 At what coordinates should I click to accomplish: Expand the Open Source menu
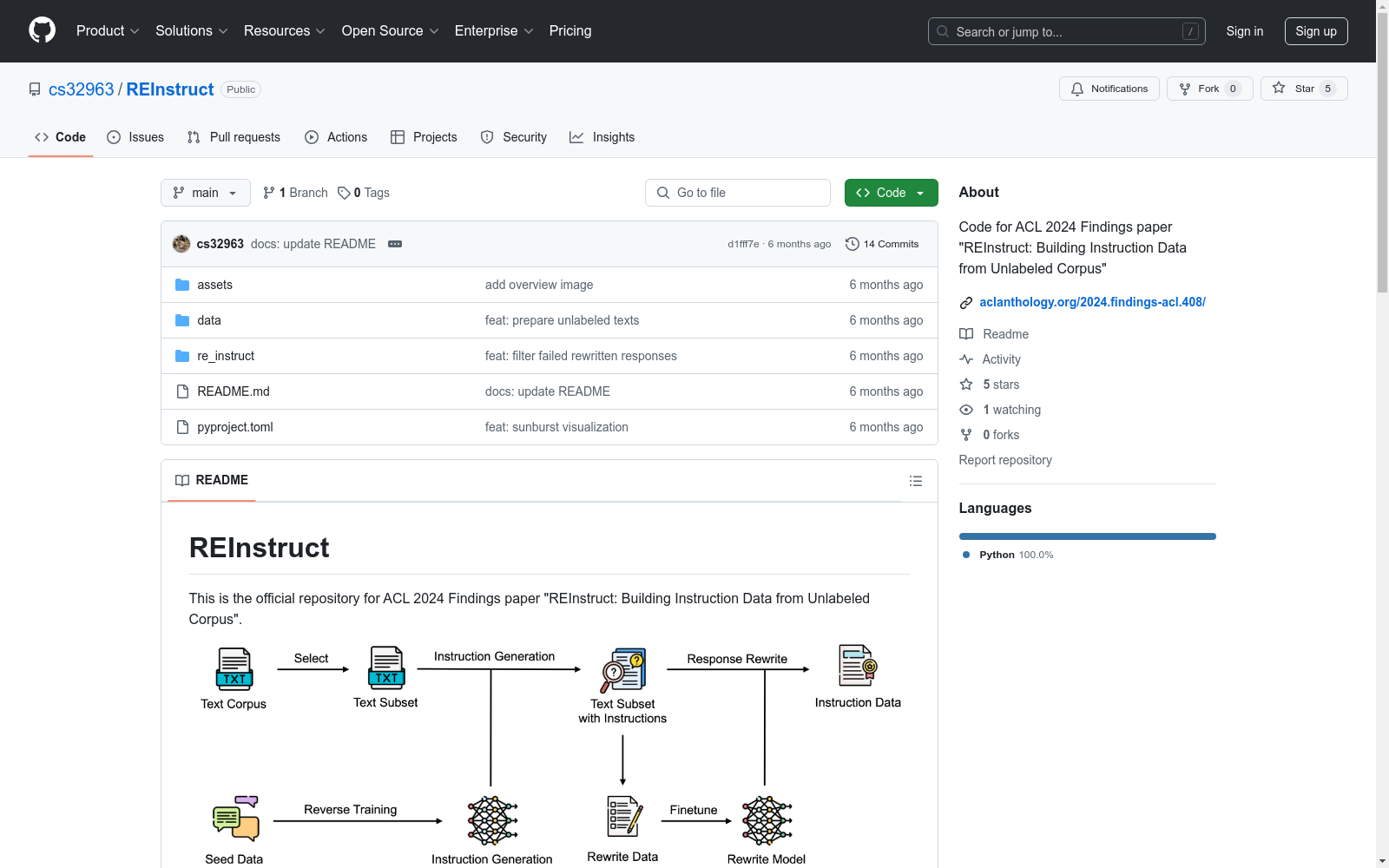[390, 30]
